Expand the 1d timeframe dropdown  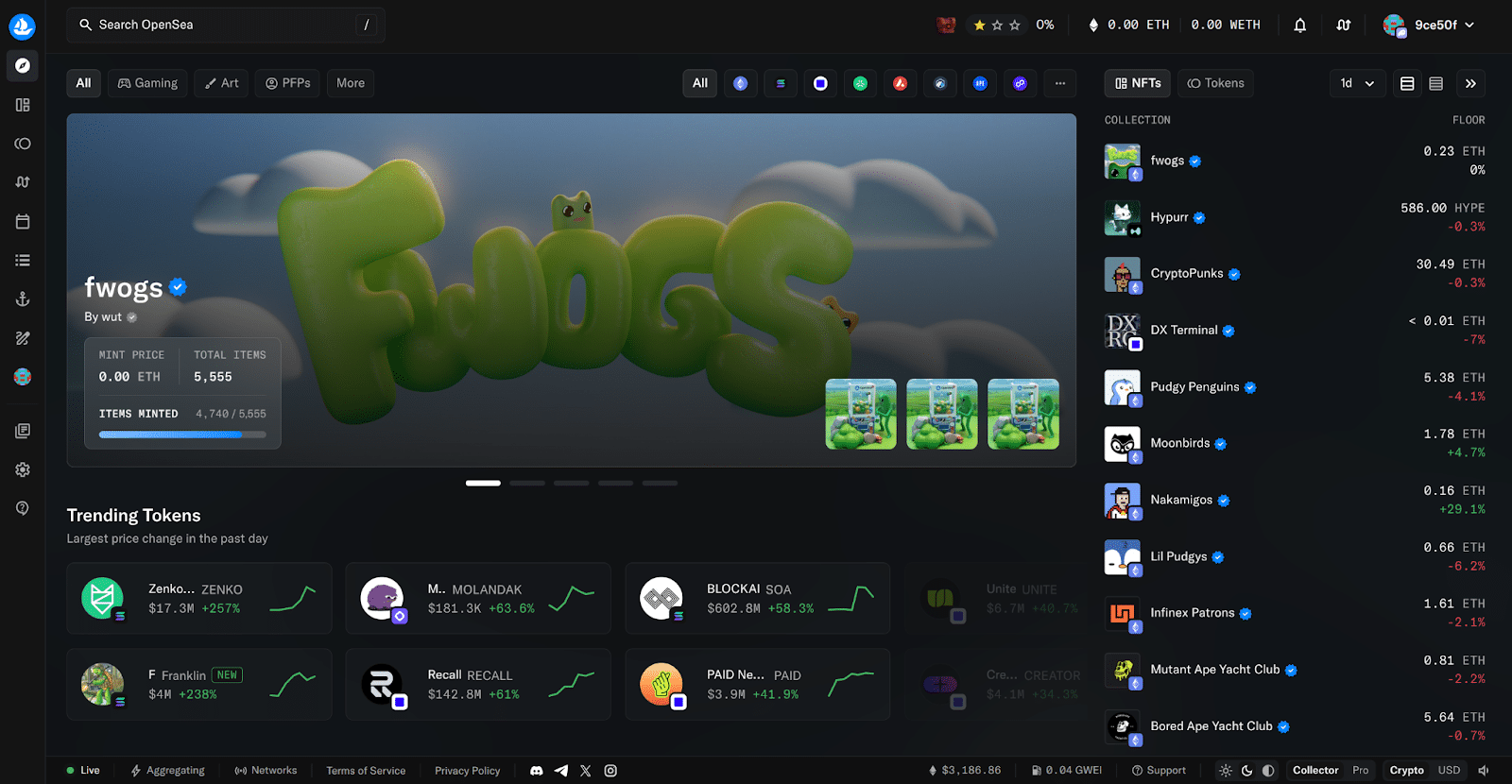(x=1357, y=83)
